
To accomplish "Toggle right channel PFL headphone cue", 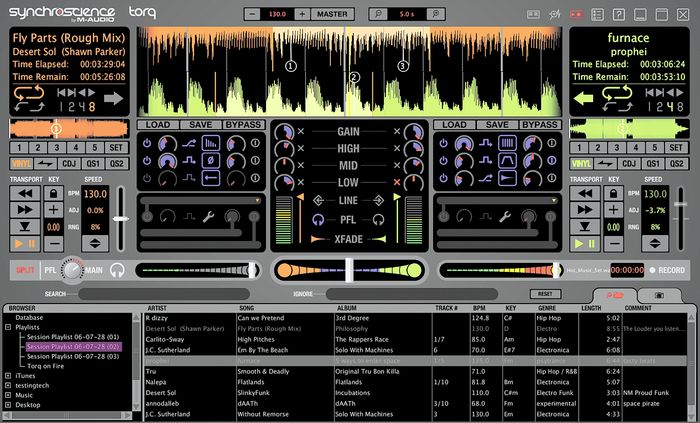I will [x=378, y=220].
